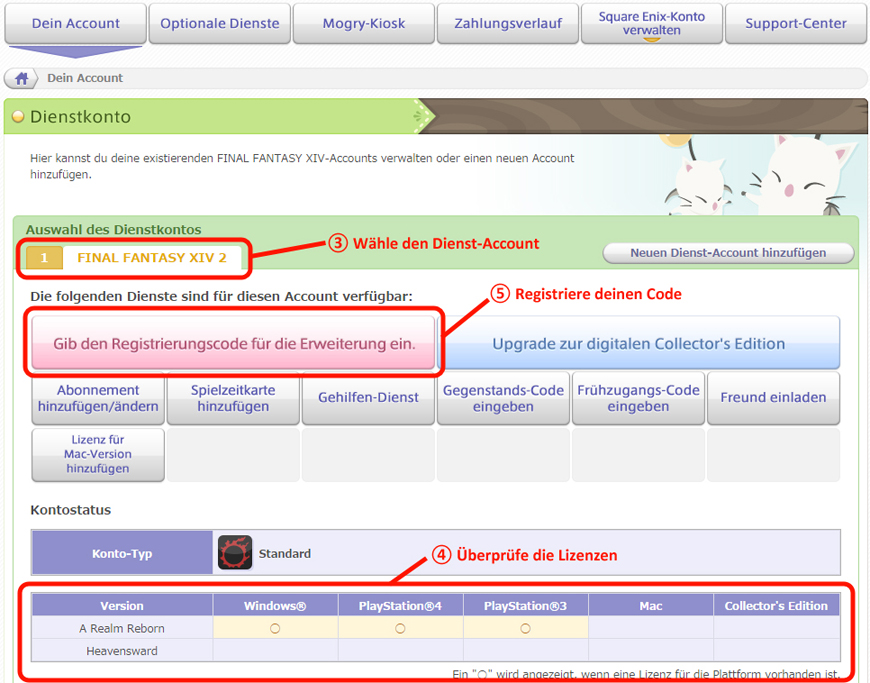Click Upgrade zur digitalen Collector's Edition

pyautogui.click(x=639, y=343)
